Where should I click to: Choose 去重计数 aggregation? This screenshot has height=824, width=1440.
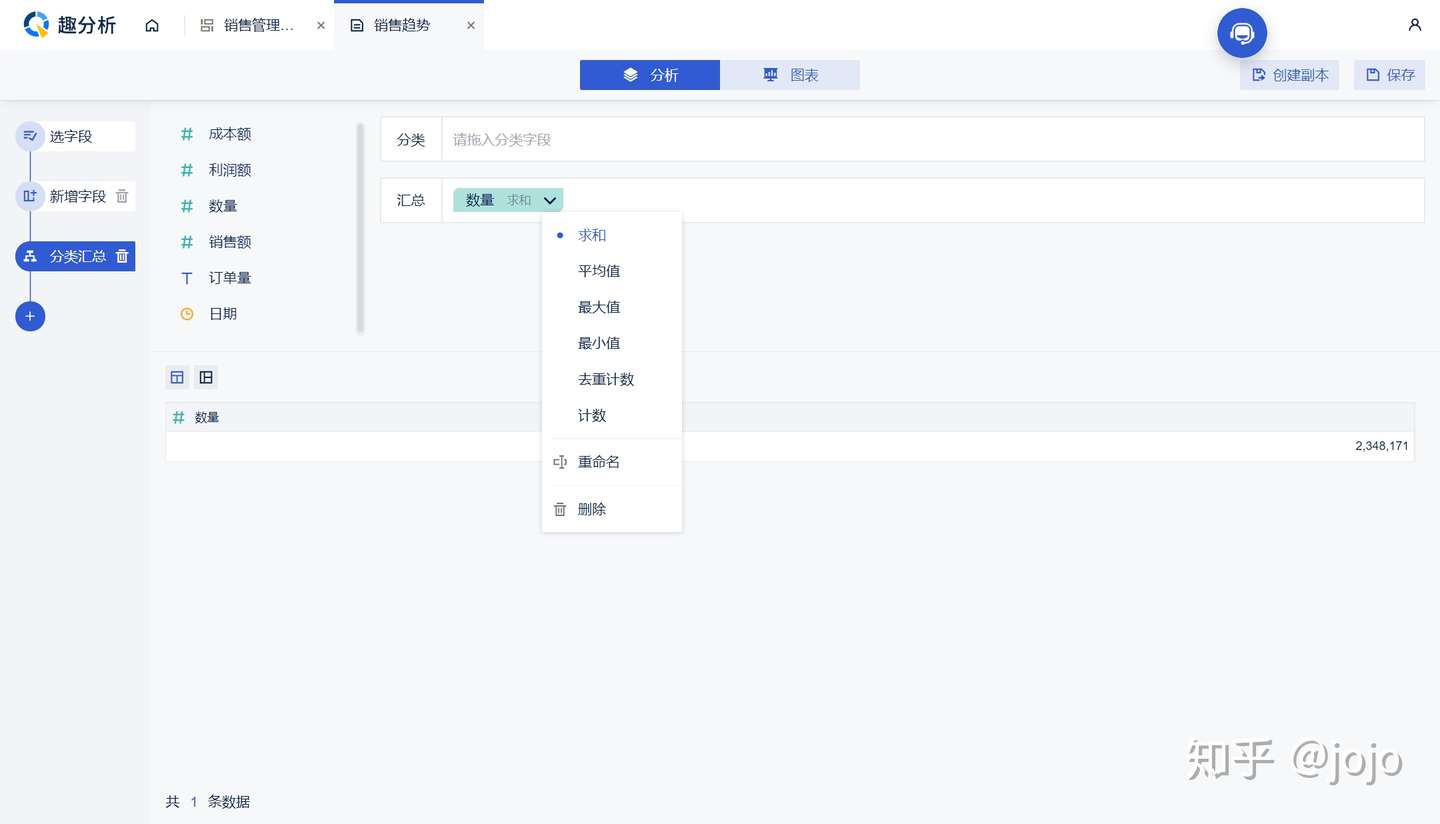pos(612,379)
